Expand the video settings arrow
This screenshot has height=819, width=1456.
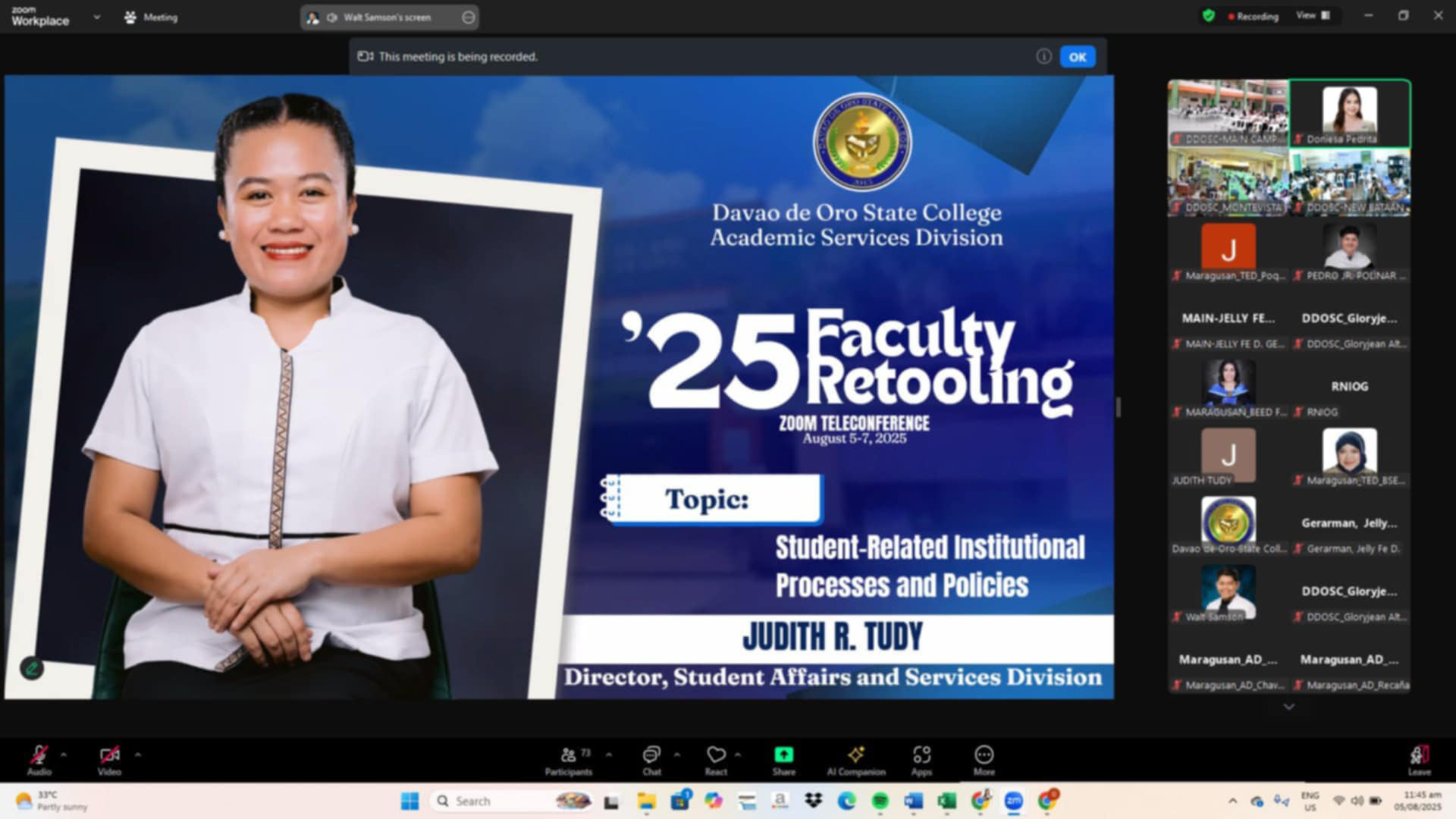click(138, 755)
